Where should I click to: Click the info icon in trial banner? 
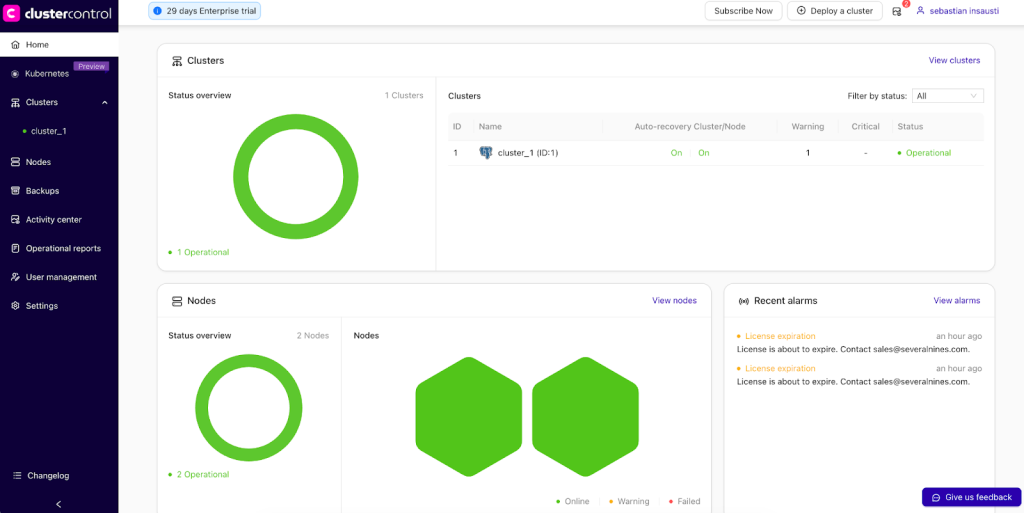[157, 11]
